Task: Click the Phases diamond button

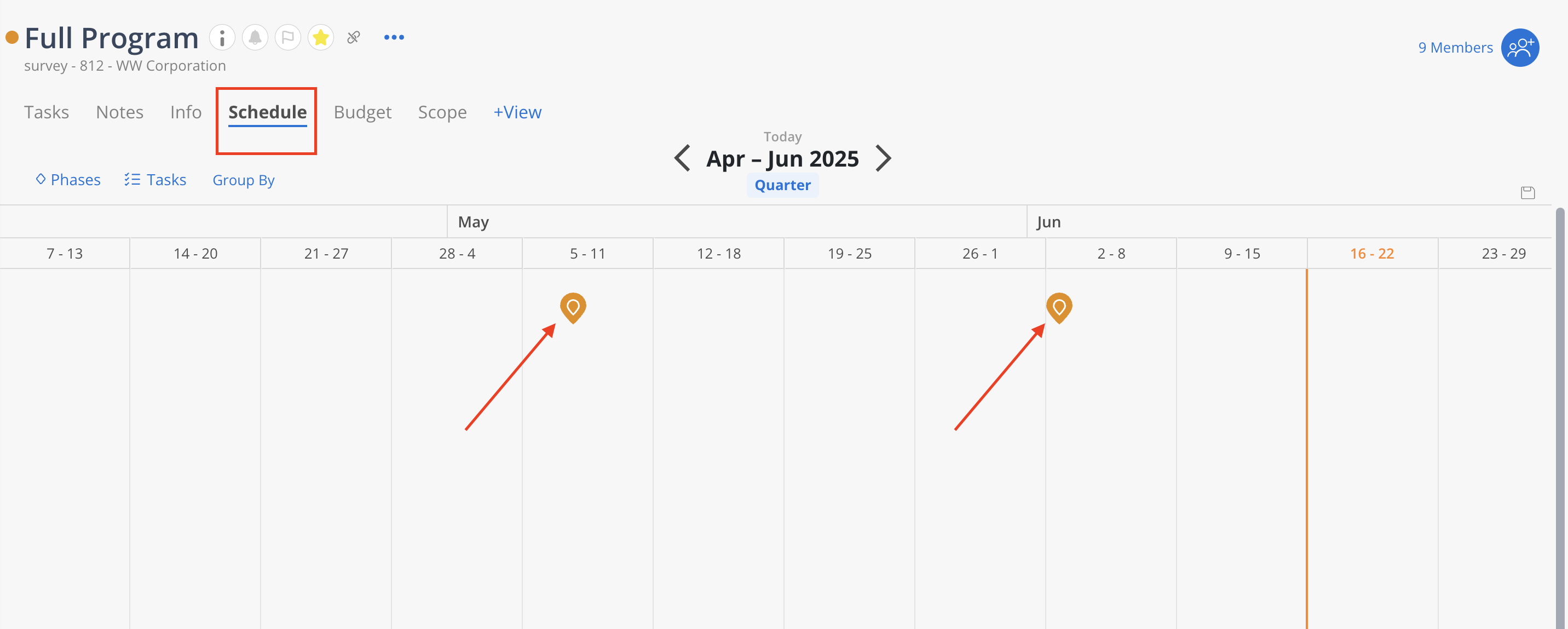Action: (68, 180)
